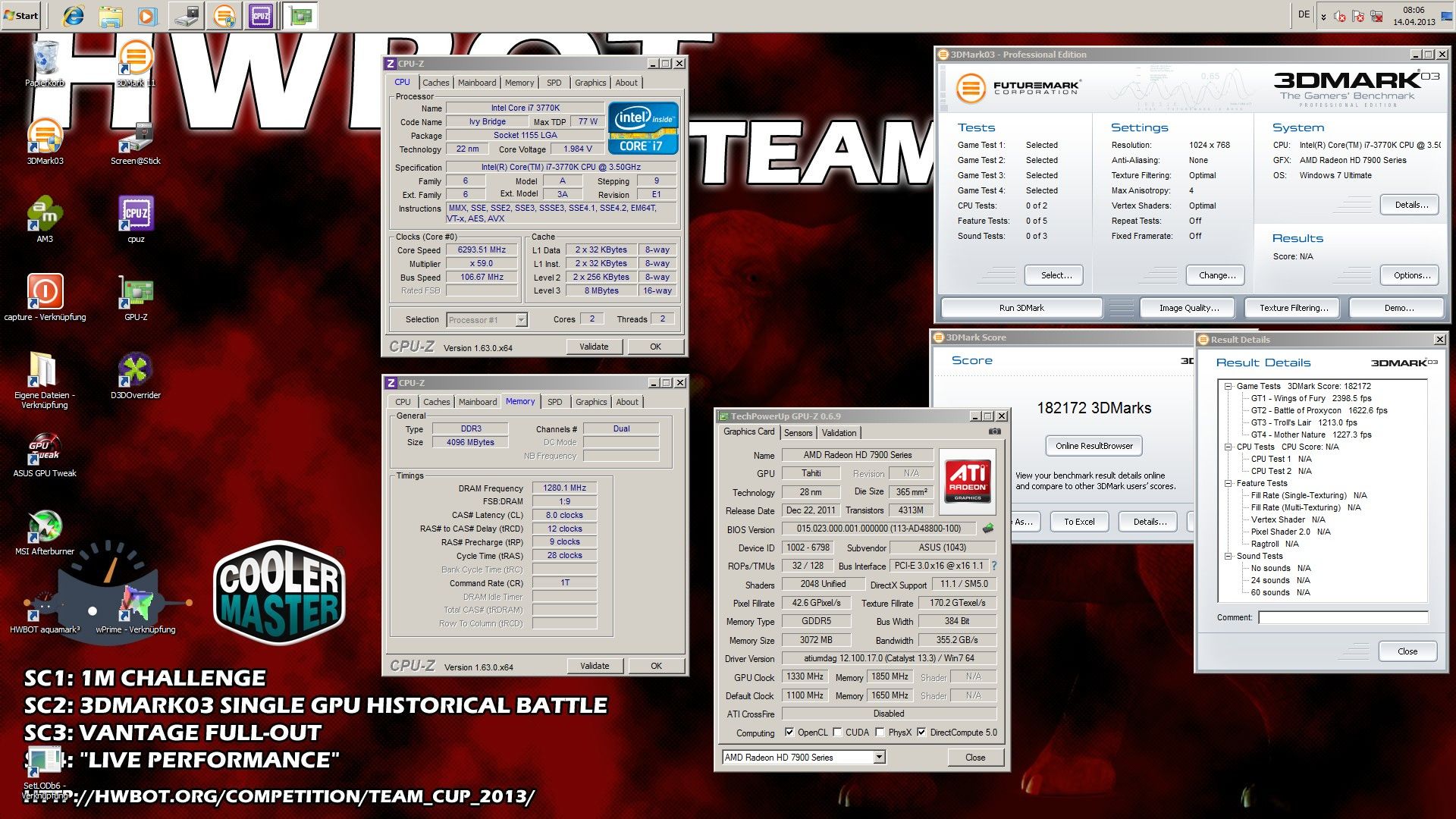Image resolution: width=1456 pixels, height=819 pixels.
Task: Toggle the DirectCompute 5.0 checkbox
Action: [921, 733]
